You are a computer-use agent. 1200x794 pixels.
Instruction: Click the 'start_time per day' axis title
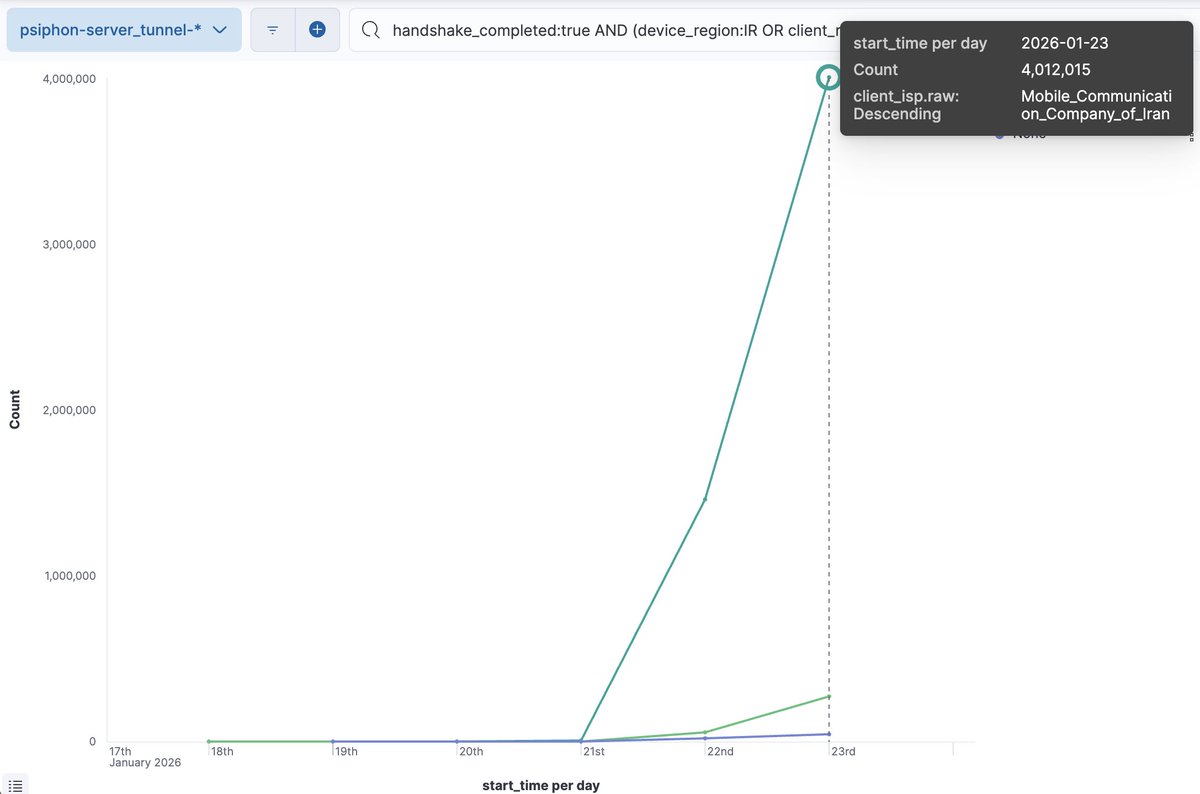[x=541, y=785]
